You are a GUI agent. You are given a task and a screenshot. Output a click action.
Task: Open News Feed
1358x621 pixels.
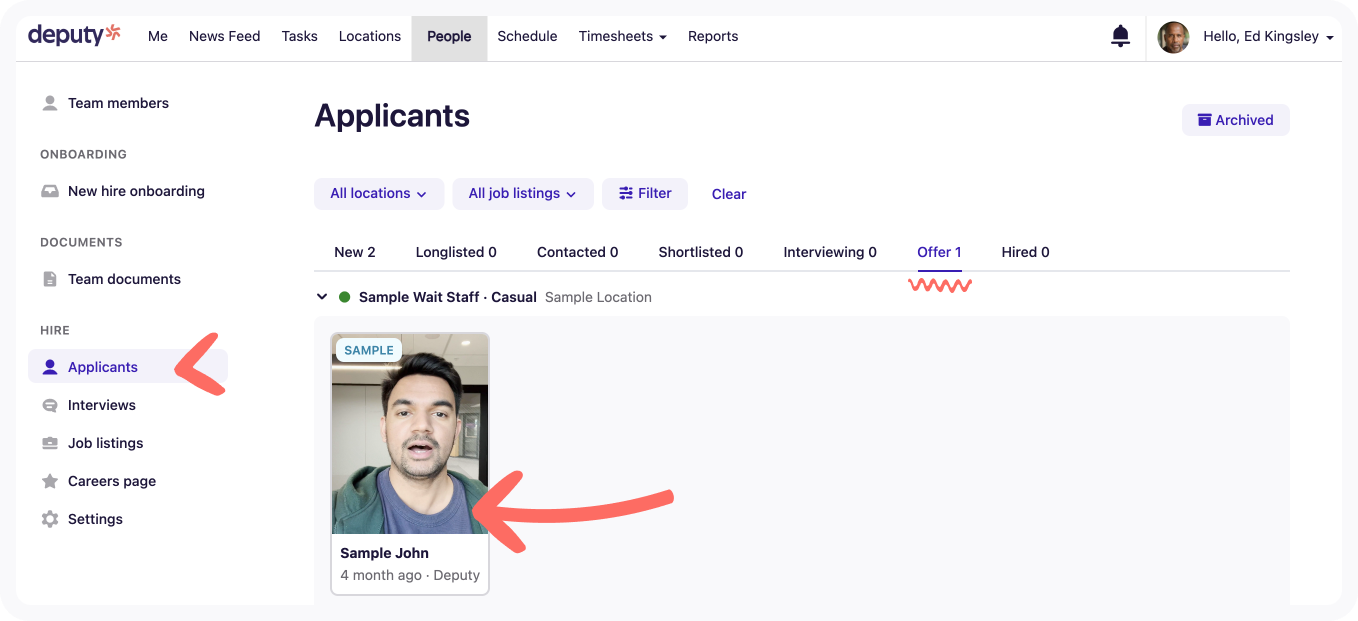pyautogui.click(x=224, y=36)
